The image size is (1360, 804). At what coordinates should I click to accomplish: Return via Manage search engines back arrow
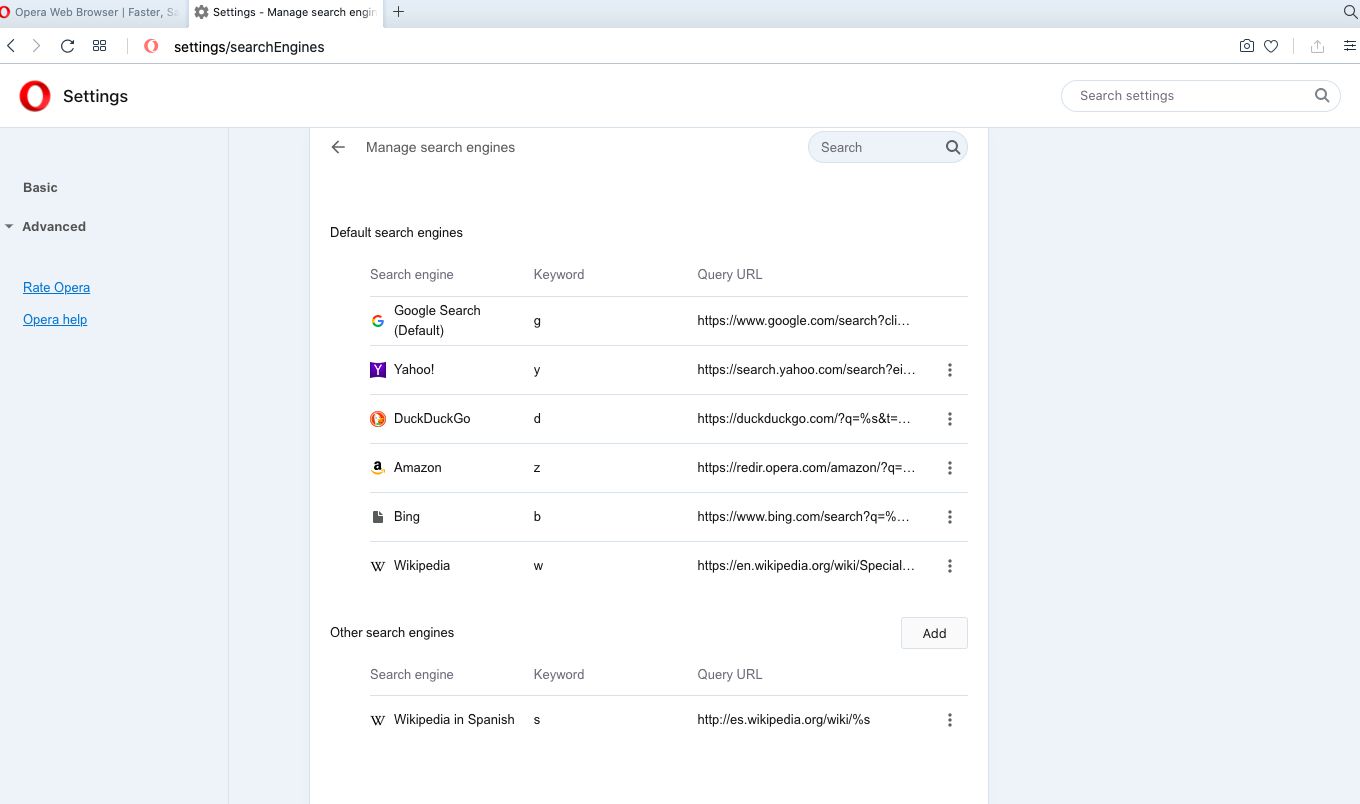pyautogui.click(x=338, y=147)
